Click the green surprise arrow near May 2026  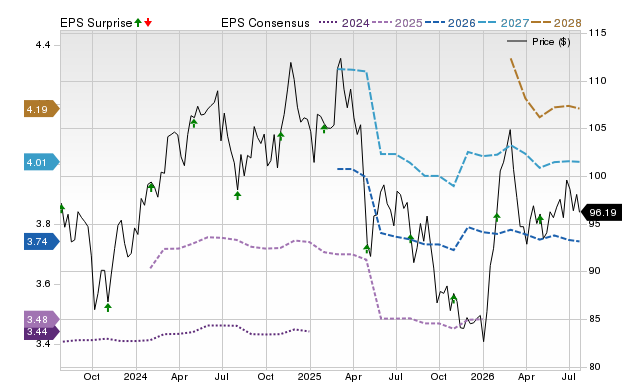click(x=540, y=219)
